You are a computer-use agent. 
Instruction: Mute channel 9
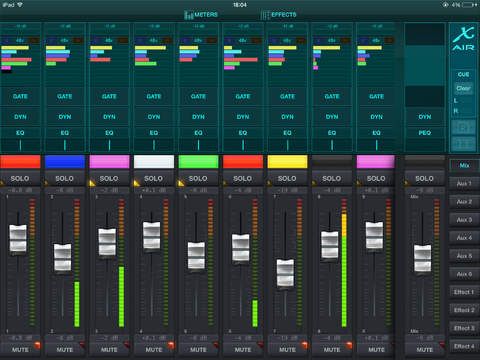tap(376, 350)
